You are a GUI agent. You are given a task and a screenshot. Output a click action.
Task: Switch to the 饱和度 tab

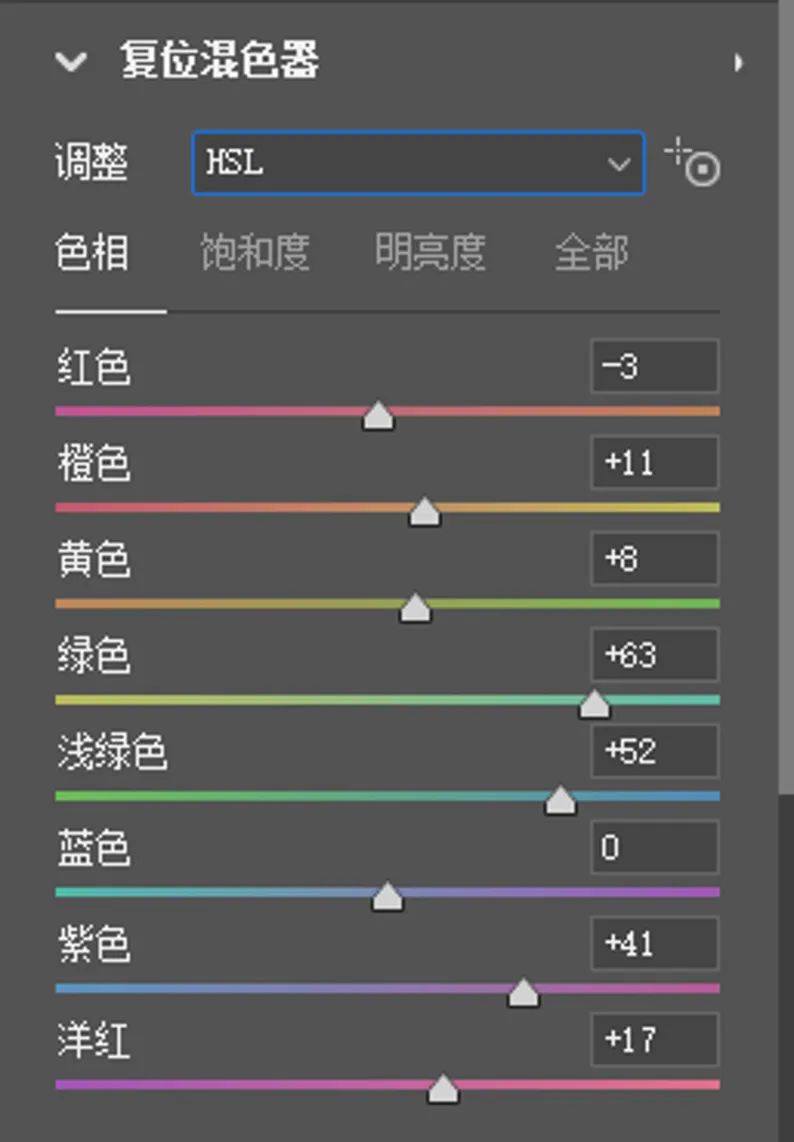254,253
